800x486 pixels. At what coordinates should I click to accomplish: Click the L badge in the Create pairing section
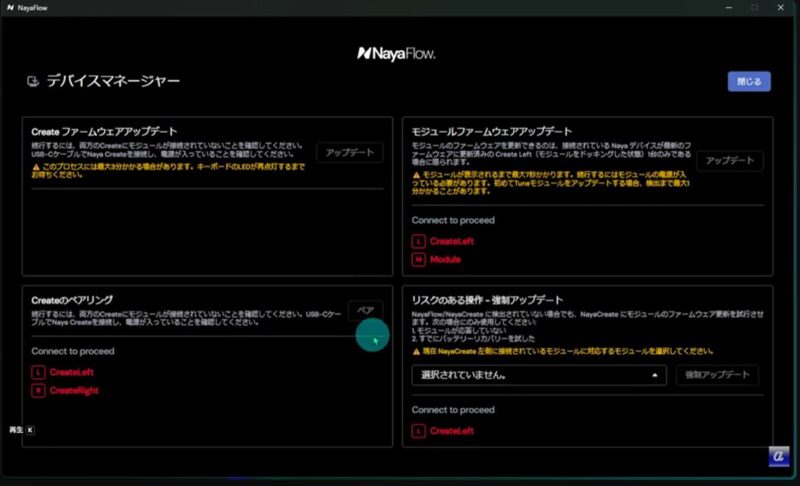coord(38,372)
